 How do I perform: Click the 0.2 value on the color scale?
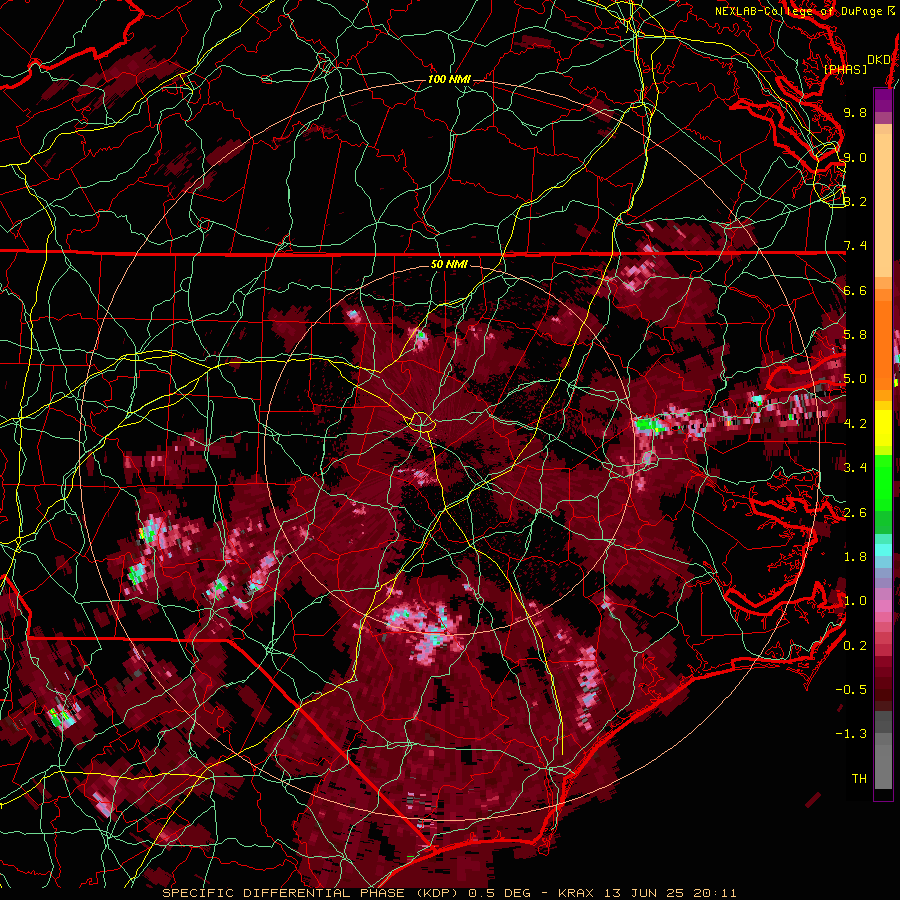855,646
